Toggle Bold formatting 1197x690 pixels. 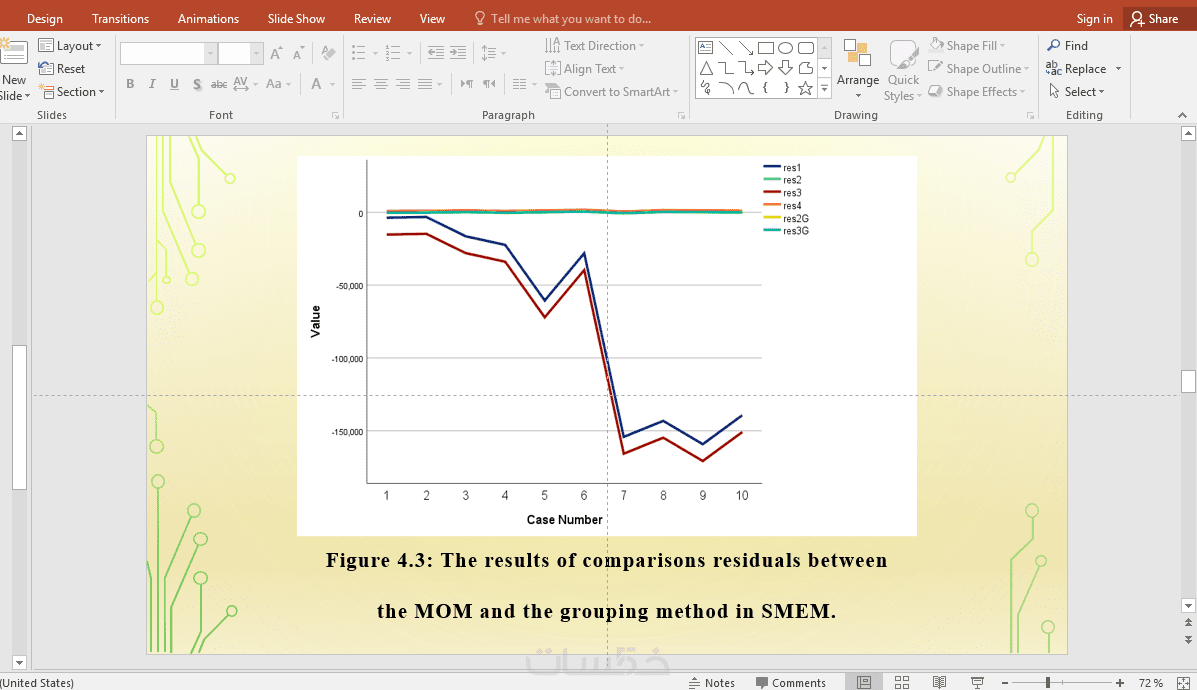click(x=131, y=84)
